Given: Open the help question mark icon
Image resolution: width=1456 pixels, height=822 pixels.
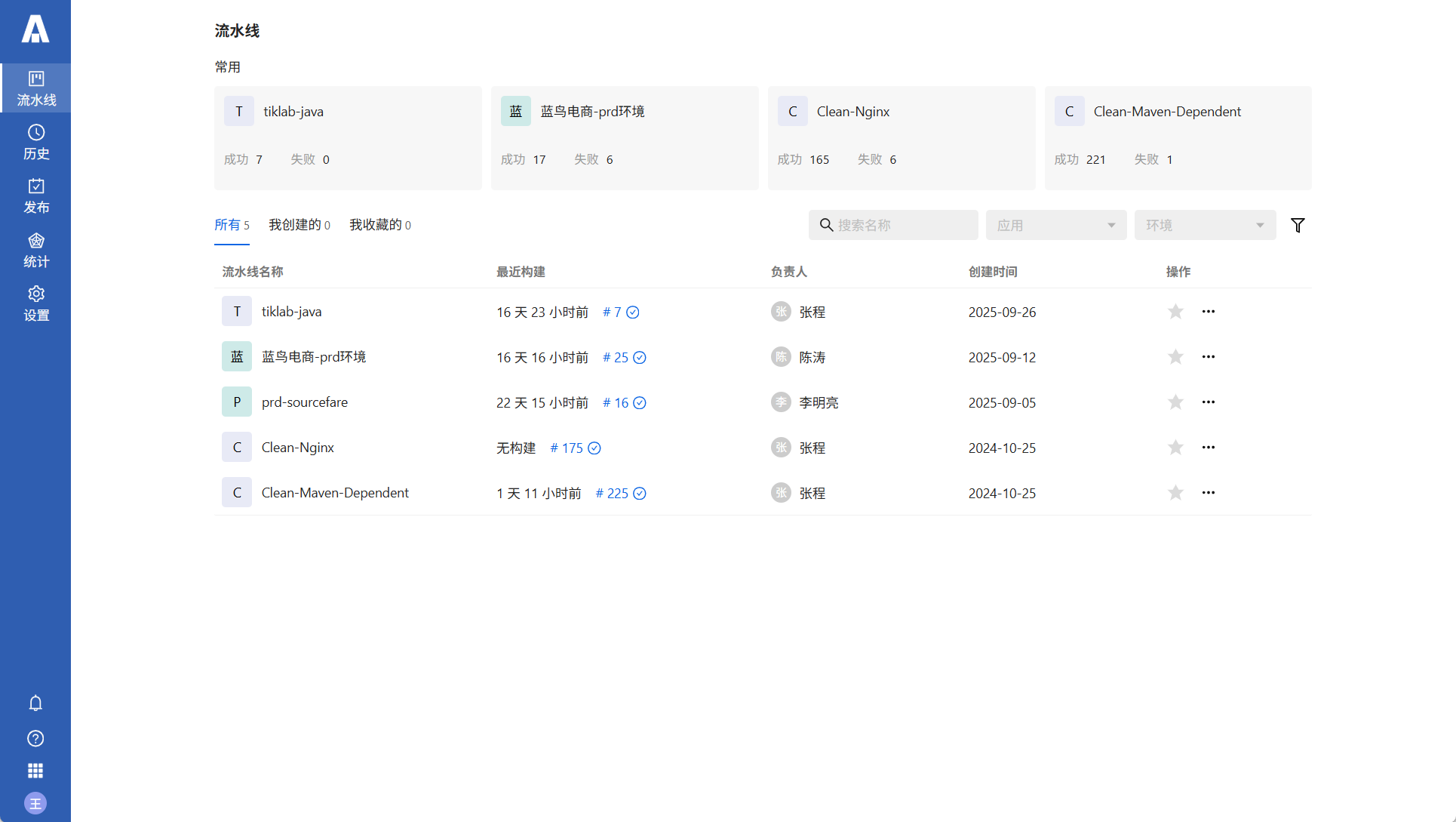Looking at the screenshot, I should coord(35,738).
